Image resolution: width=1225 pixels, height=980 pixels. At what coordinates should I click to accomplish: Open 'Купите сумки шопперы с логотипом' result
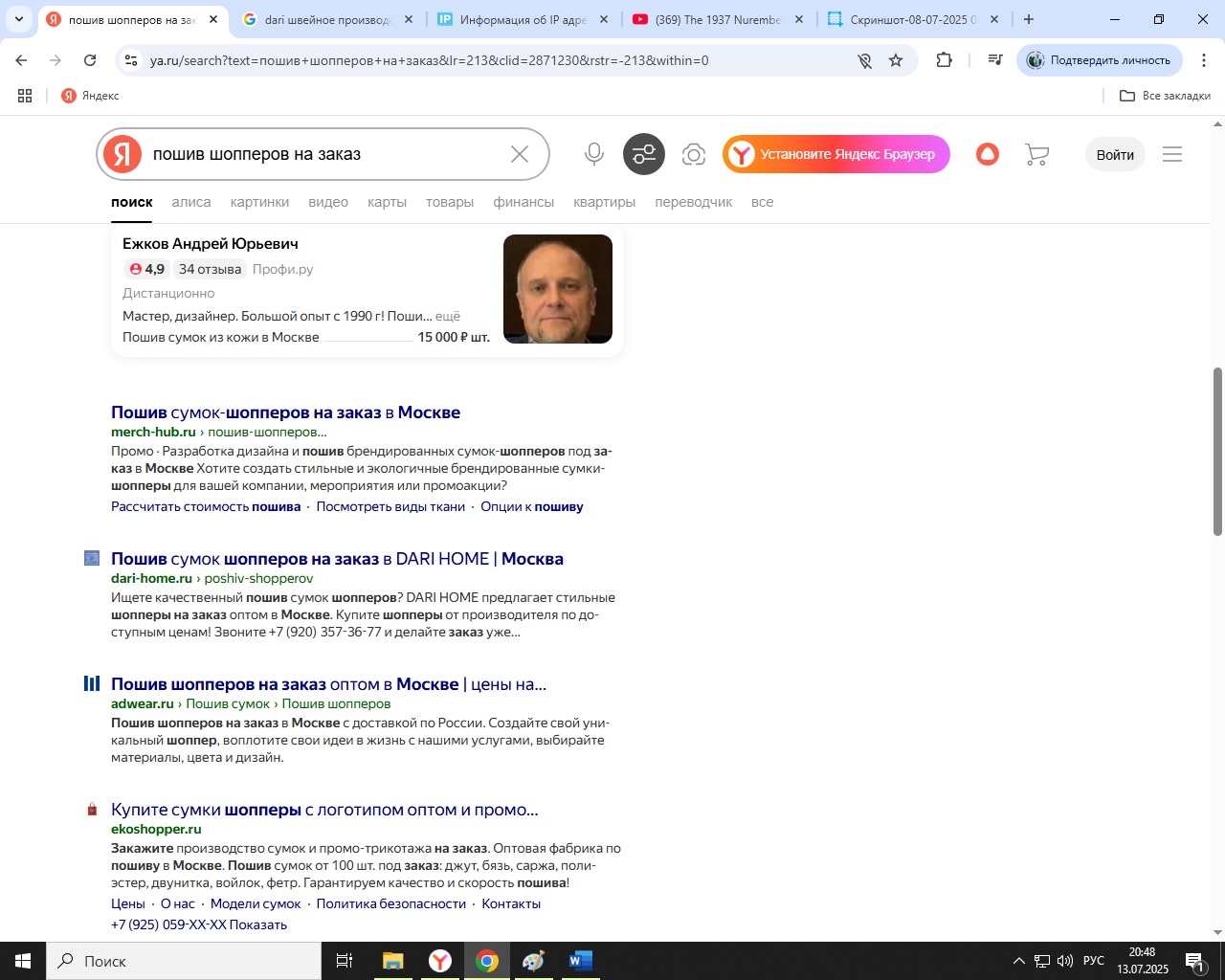[324, 810]
